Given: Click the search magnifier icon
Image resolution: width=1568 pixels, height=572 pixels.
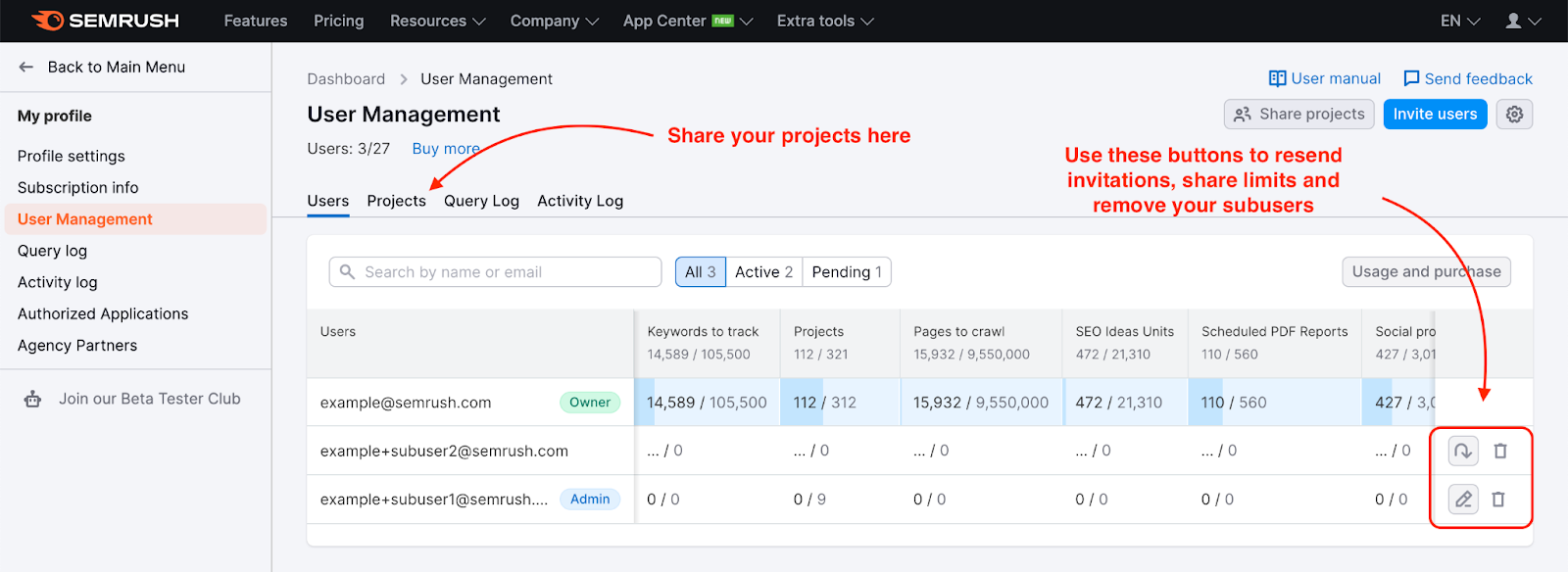Looking at the screenshot, I should (x=347, y=271).
